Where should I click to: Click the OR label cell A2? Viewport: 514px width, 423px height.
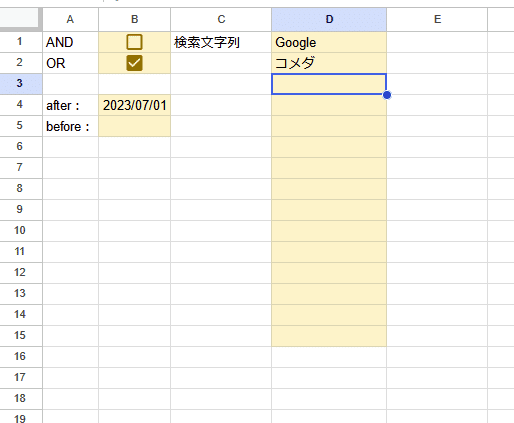(x=70, y=63)
